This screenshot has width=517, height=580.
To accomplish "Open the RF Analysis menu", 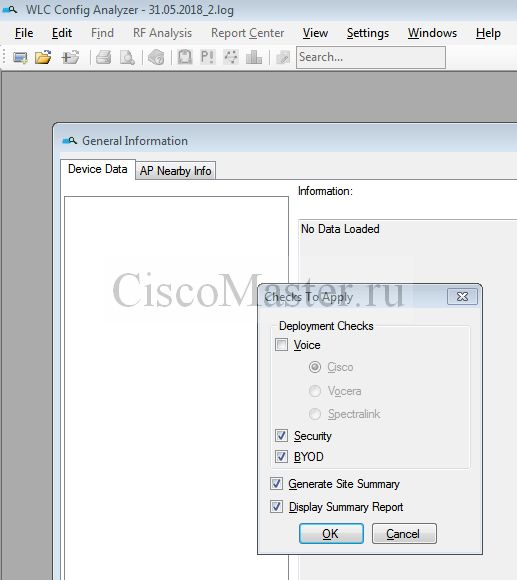I will click(x=162, y=33).
